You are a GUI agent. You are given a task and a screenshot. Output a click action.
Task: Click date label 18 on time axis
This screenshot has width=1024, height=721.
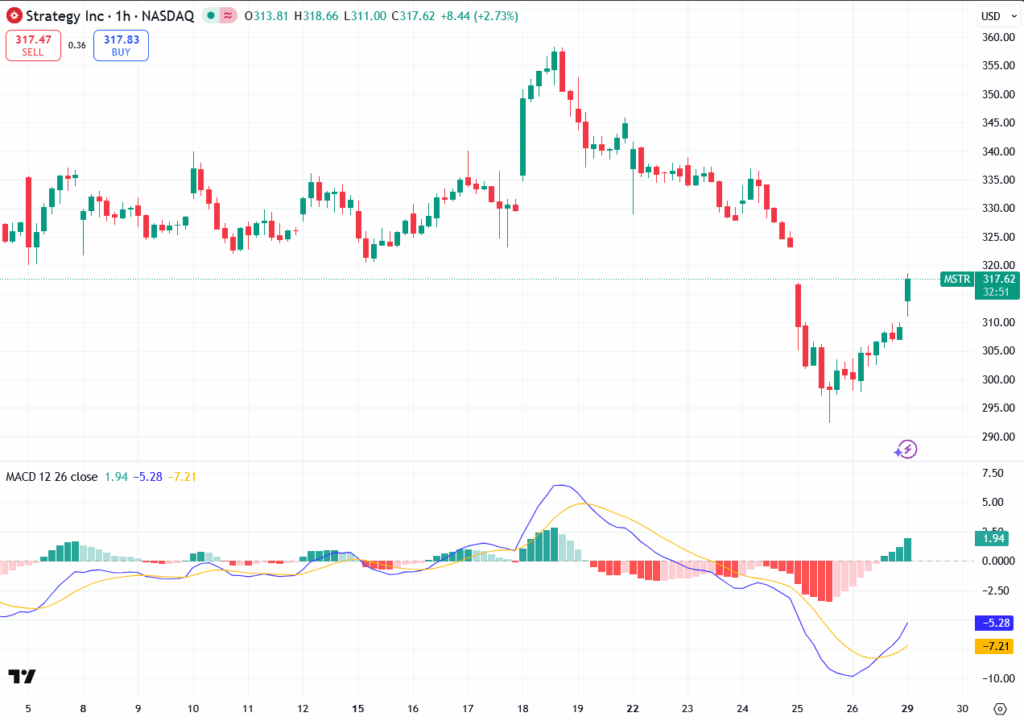coord(523,709)
